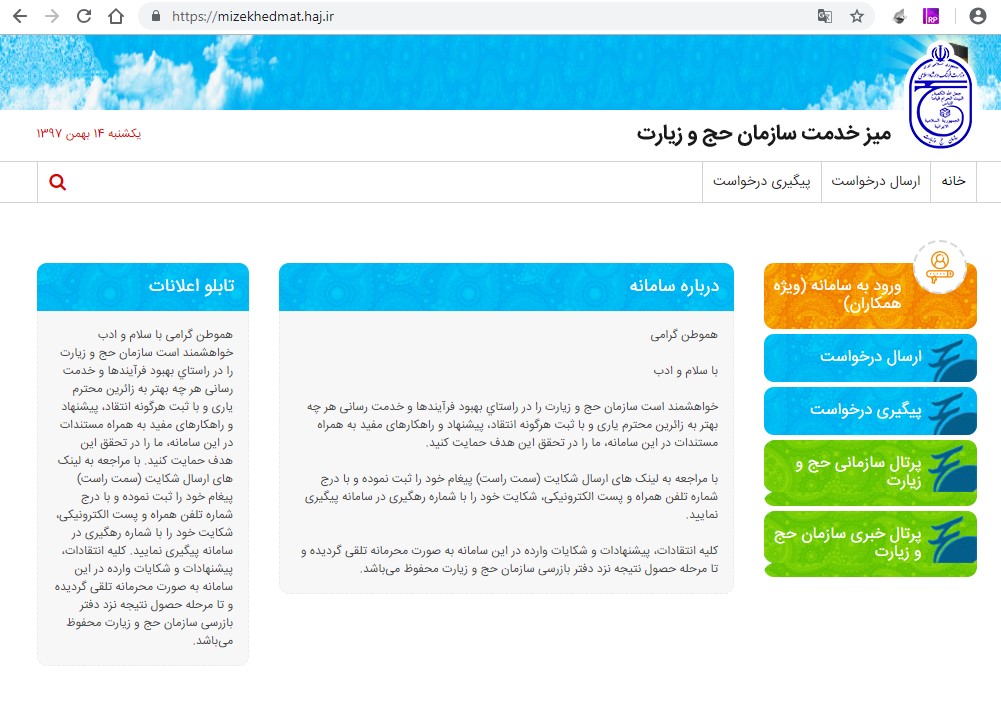Open the خانه menu item
1001x715 pixels.
point(953,181)
